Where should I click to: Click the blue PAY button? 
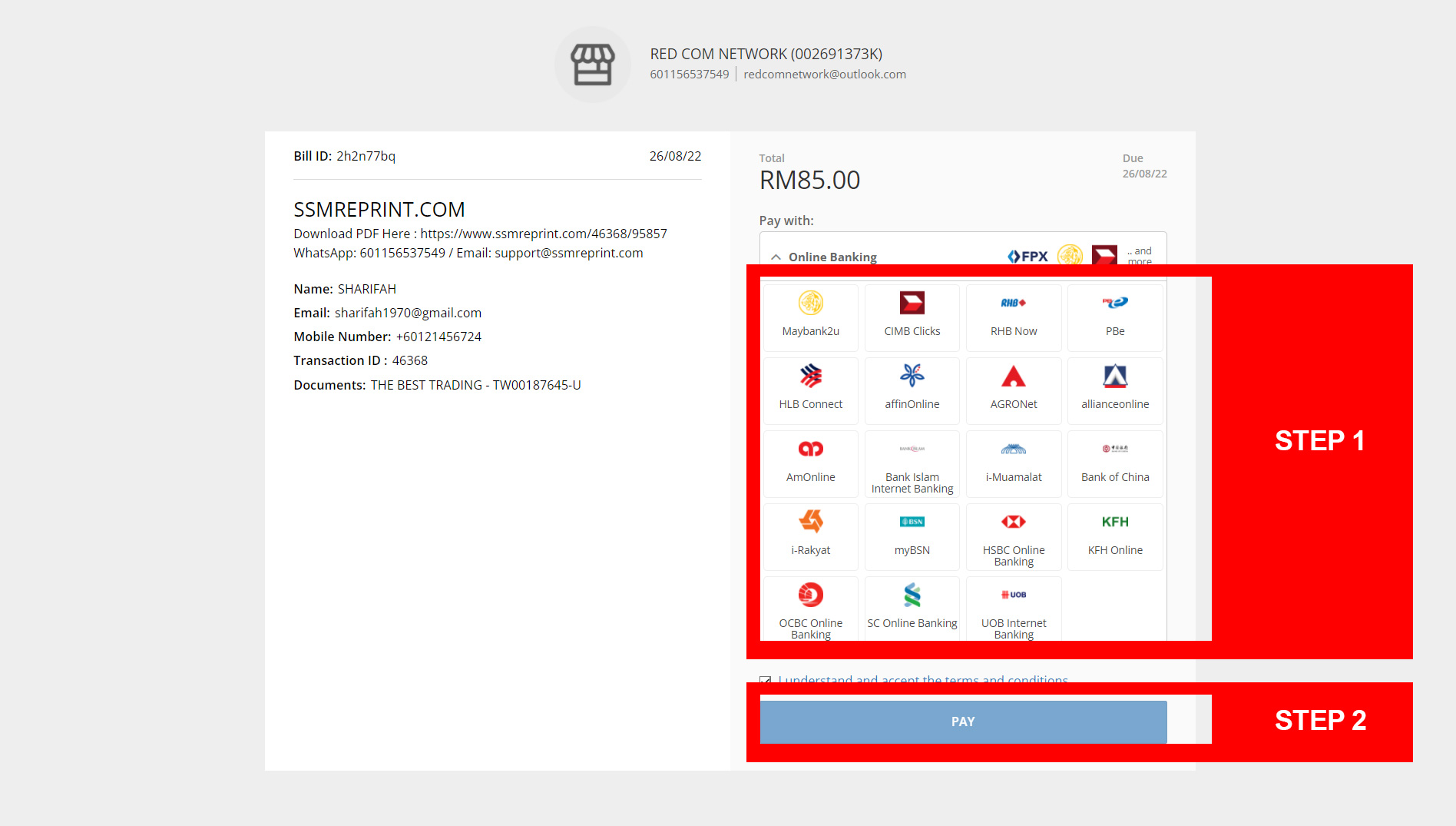963,722
